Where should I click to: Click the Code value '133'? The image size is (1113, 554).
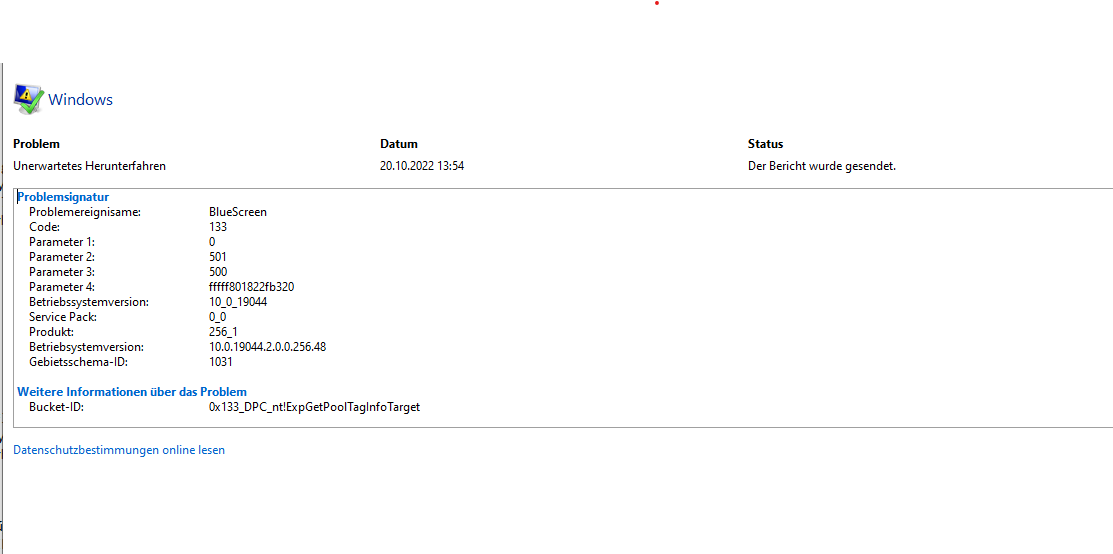click(218, 227)
